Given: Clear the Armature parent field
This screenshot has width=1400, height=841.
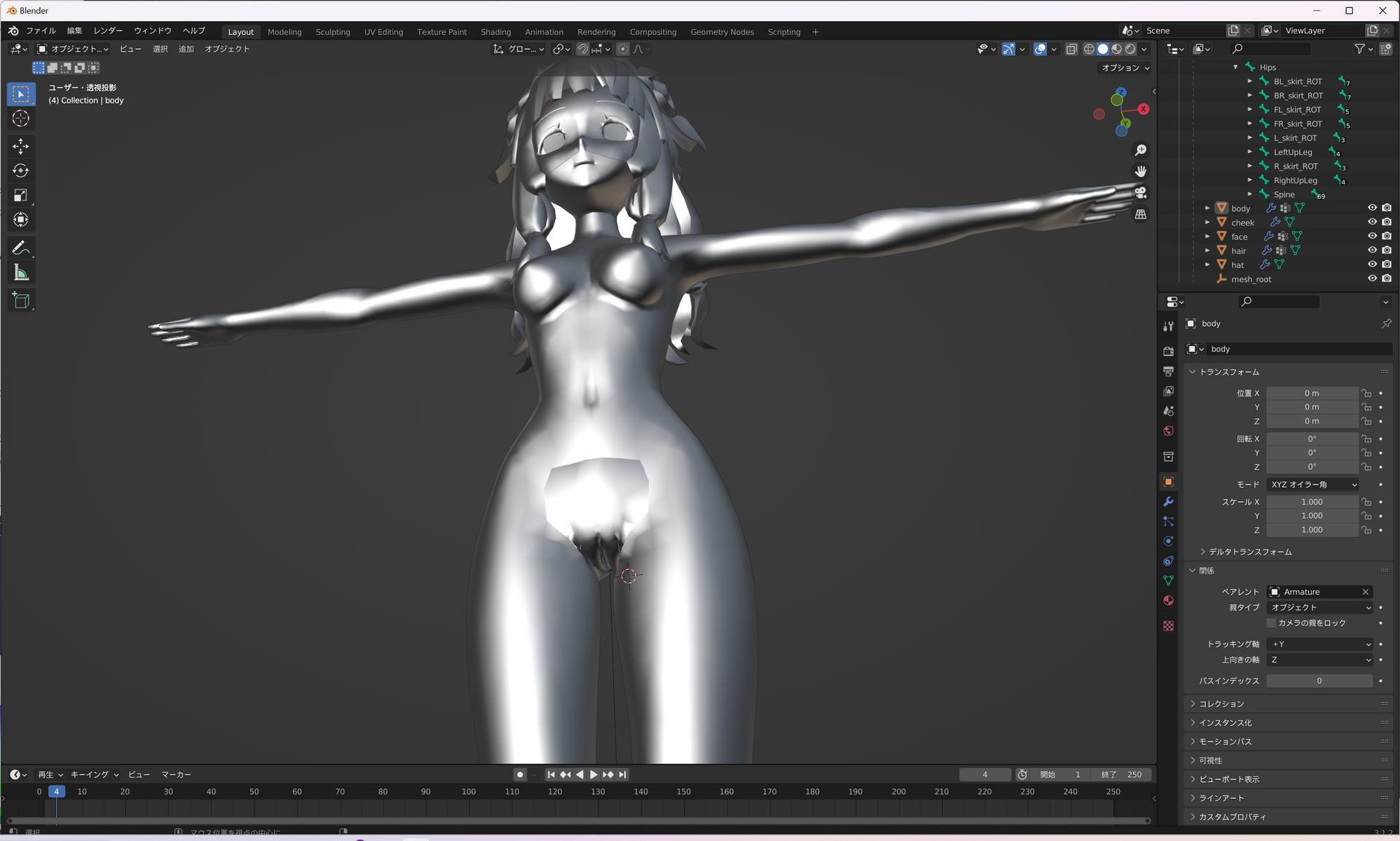Looking at the screenshot, I should (x=1366, y=592).
